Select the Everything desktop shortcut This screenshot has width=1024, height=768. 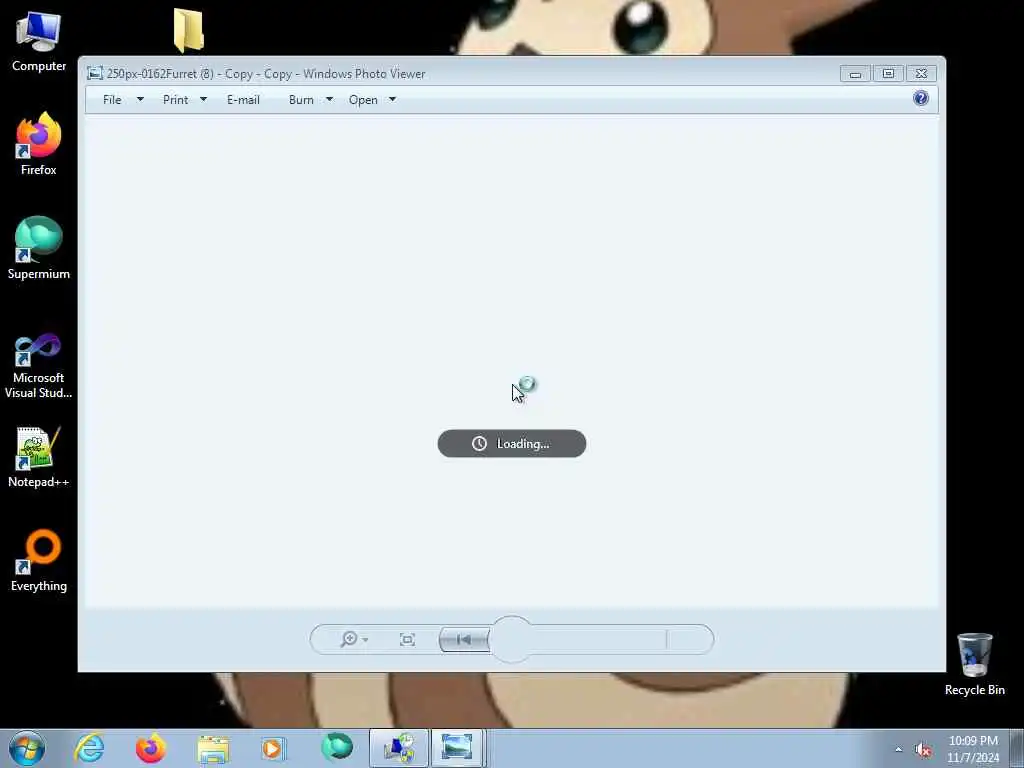click(x=39, y=560)
